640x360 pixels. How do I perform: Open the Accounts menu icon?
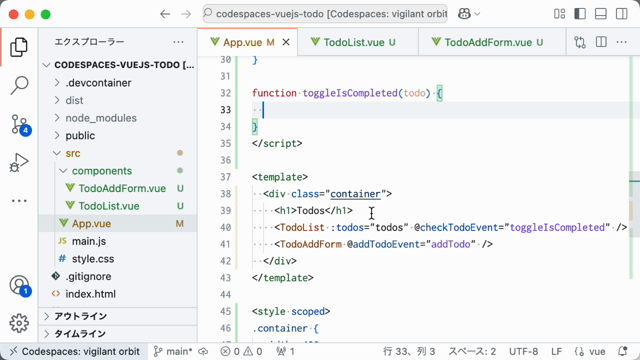coord(19,285)
